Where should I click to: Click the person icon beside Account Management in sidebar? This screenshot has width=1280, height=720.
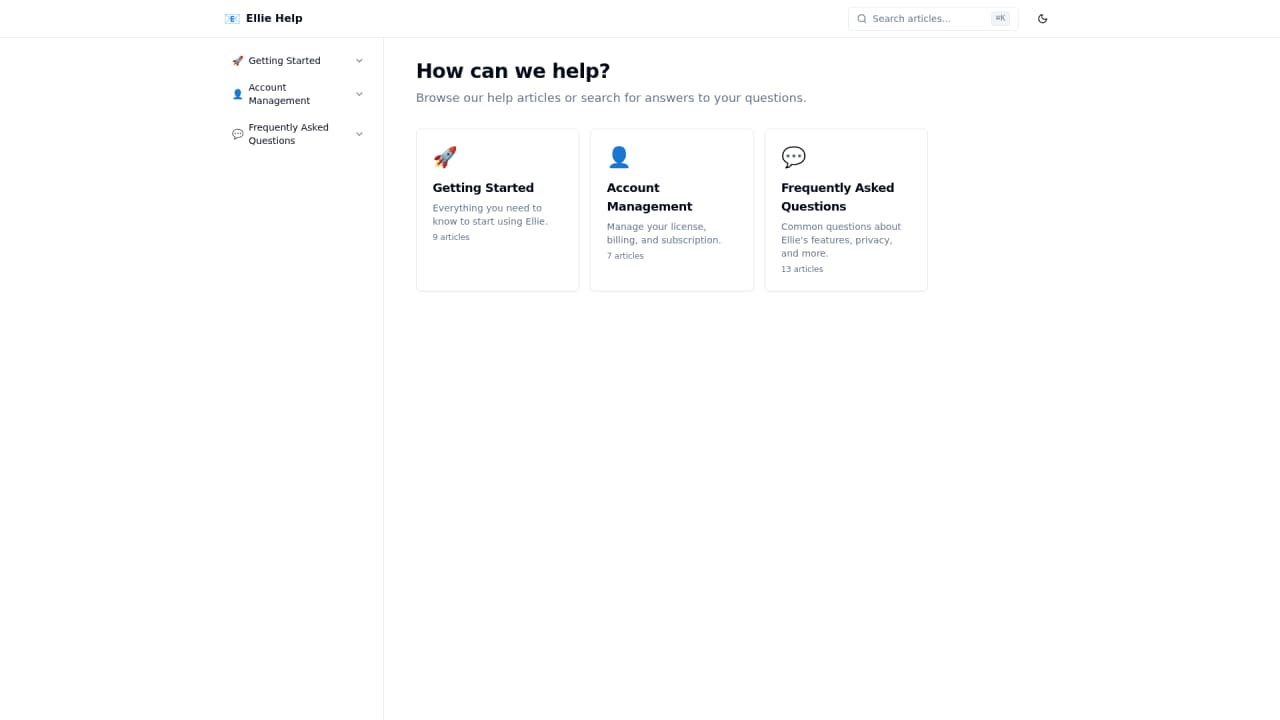click(238, 94)
